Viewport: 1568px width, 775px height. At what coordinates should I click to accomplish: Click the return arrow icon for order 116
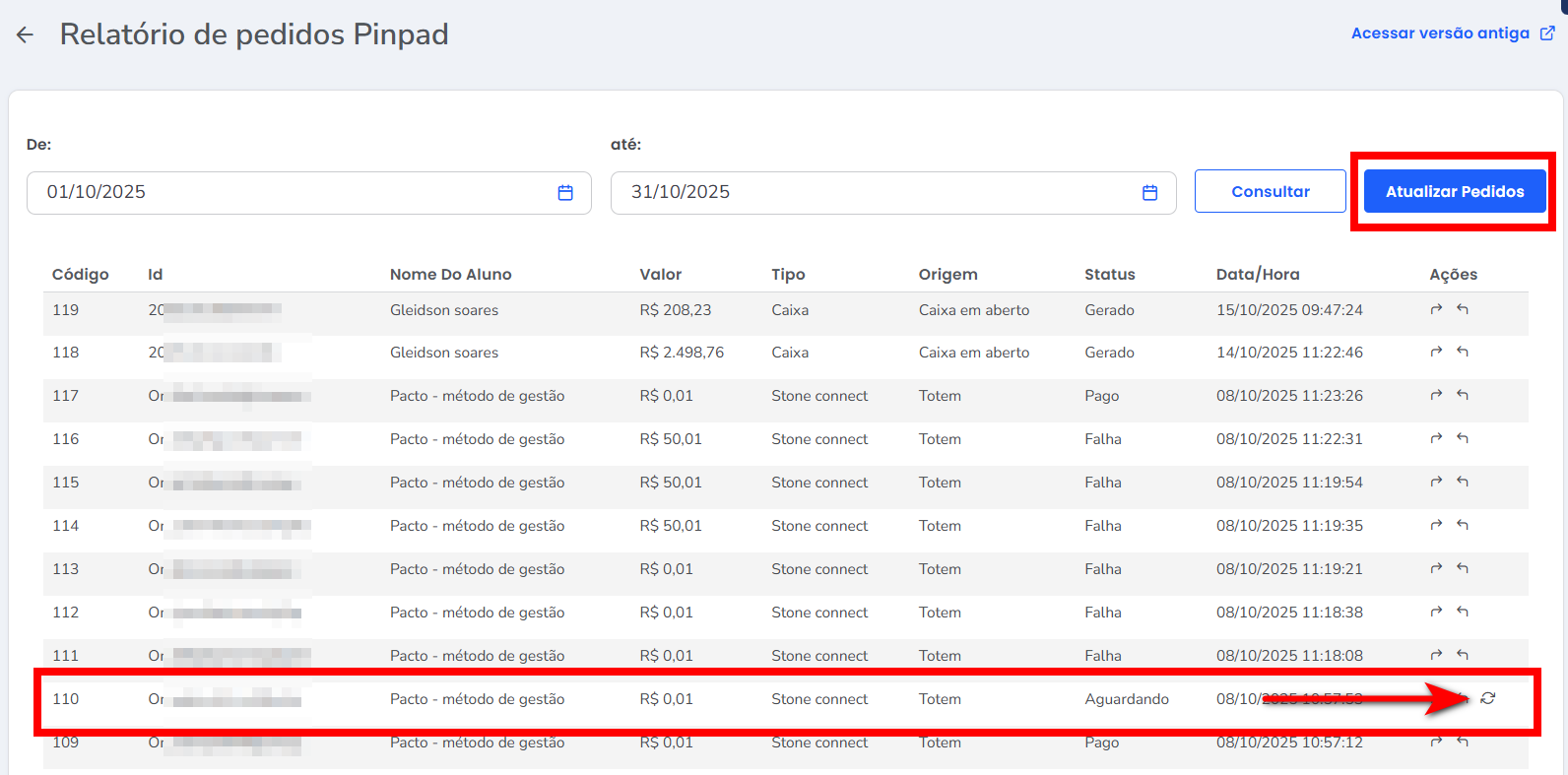pos(1463,438)
